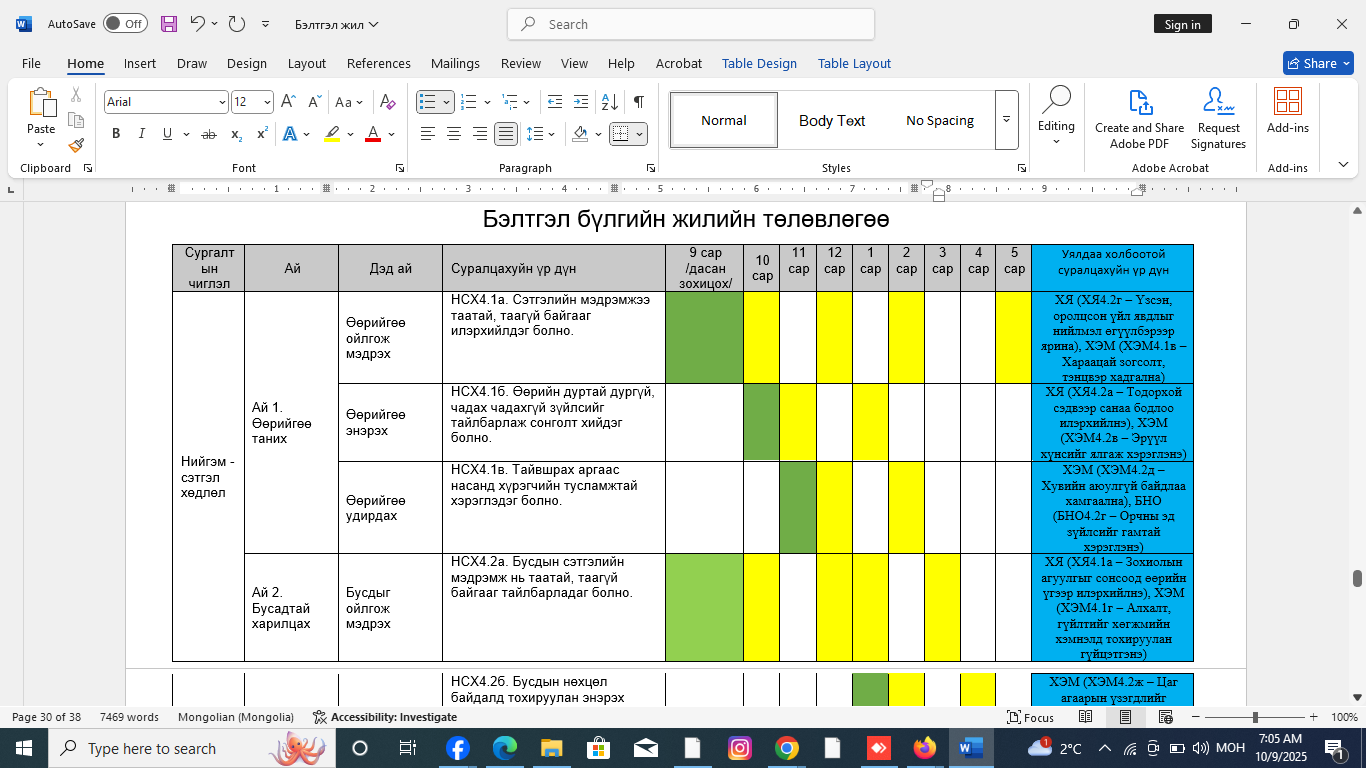Toggle Bold formatting
Screen dimensions: 1366x768
pyautogui.click(x=116, y=134)
